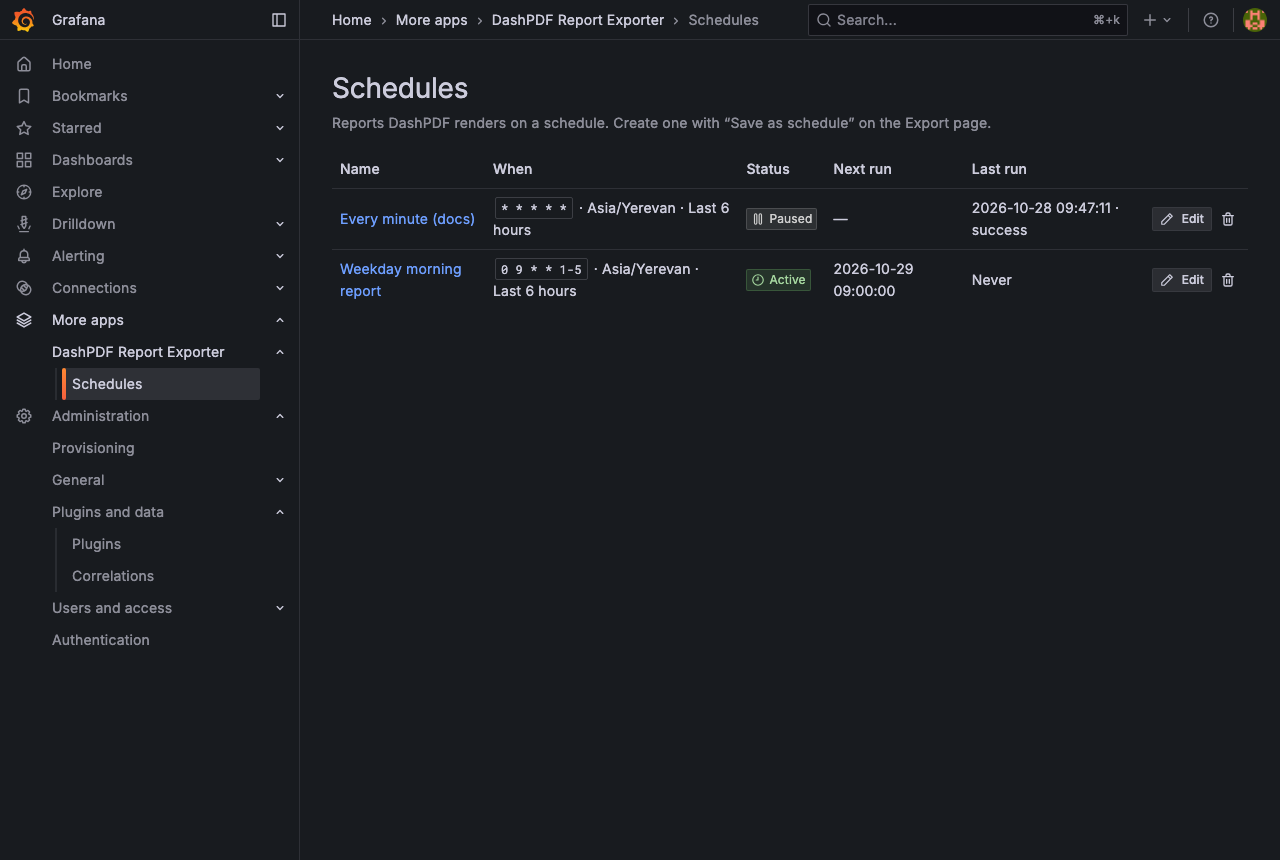This screenshot has width=1280, height=860.
Task: Edit the Weekday morning report schedule
Action: tap(1182, 280)
